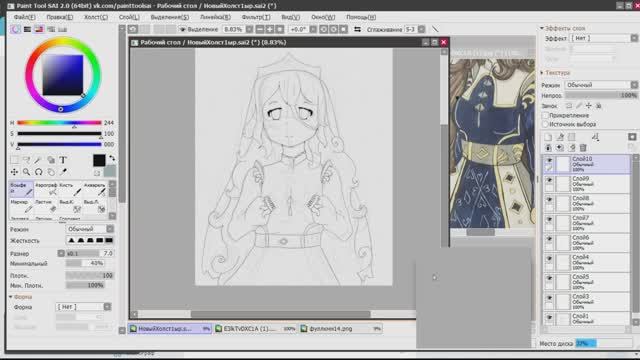
Task: Choose the Кисть brush
Action: pos(70,189)
